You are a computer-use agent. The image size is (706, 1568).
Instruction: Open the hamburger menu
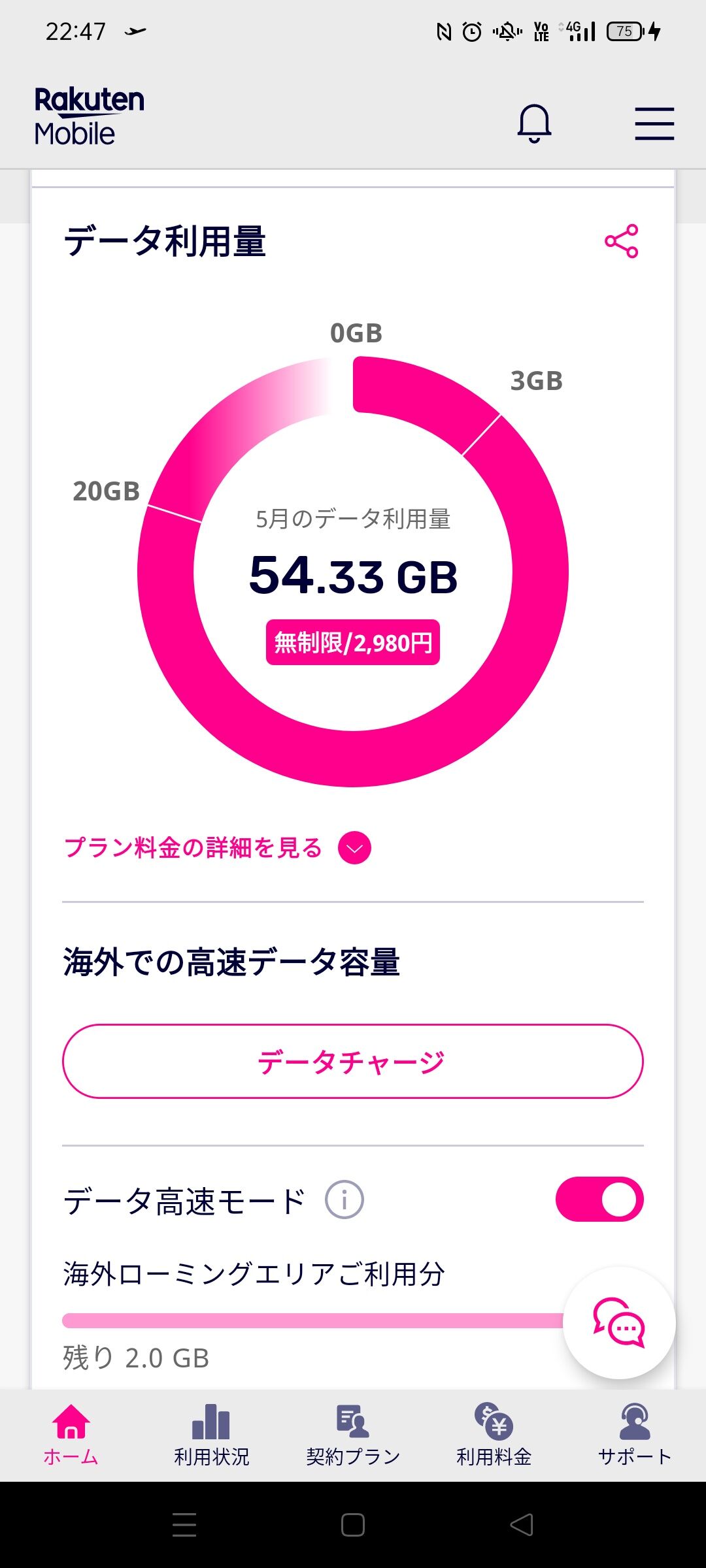pos(654,123)
